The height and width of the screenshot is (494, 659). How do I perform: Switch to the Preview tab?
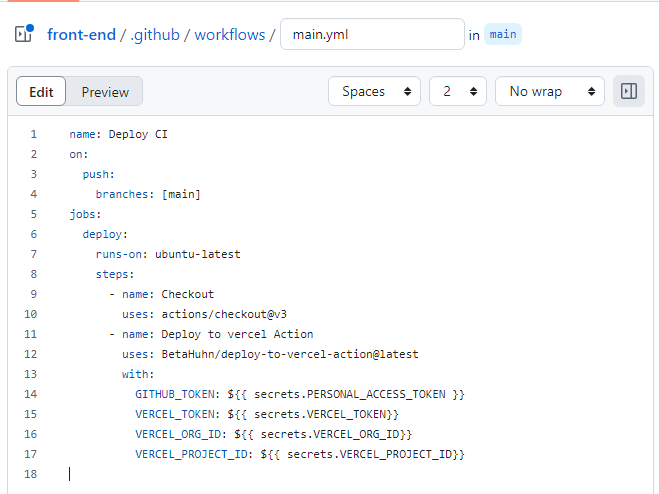click(x=105, y=92)
